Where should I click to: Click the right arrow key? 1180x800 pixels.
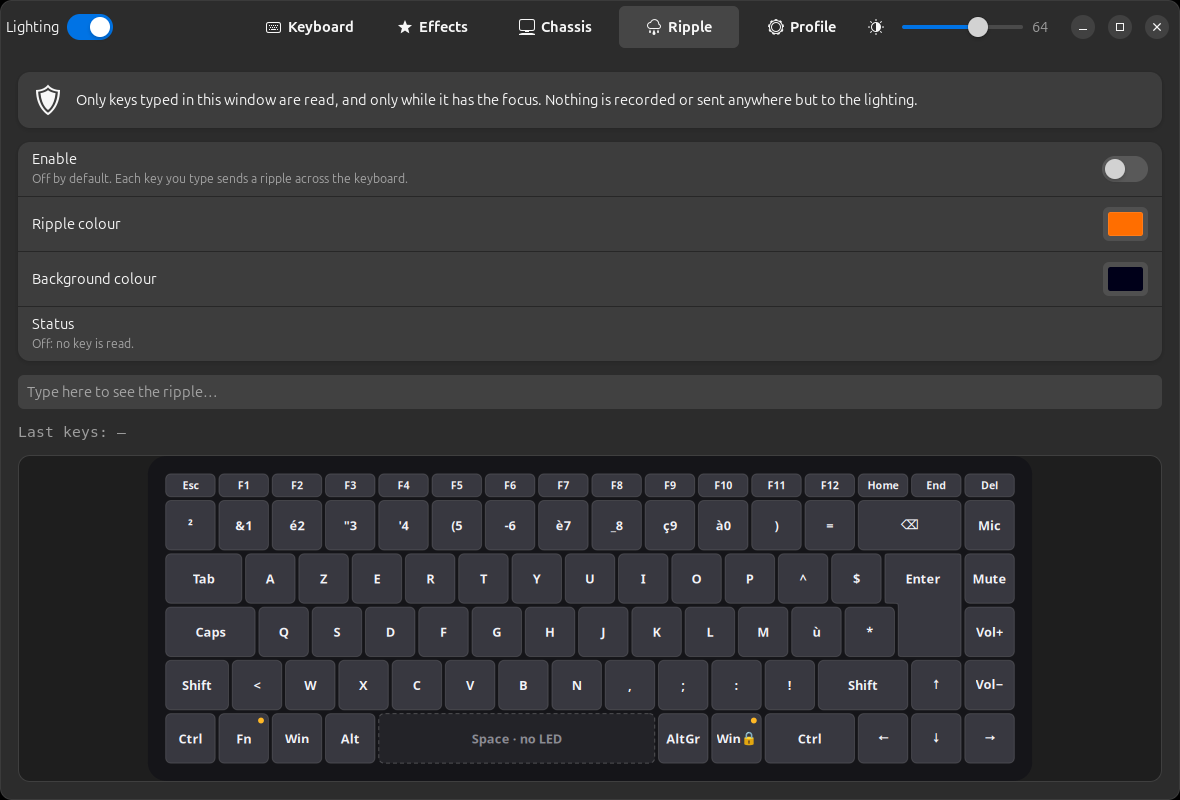(989, 738)
